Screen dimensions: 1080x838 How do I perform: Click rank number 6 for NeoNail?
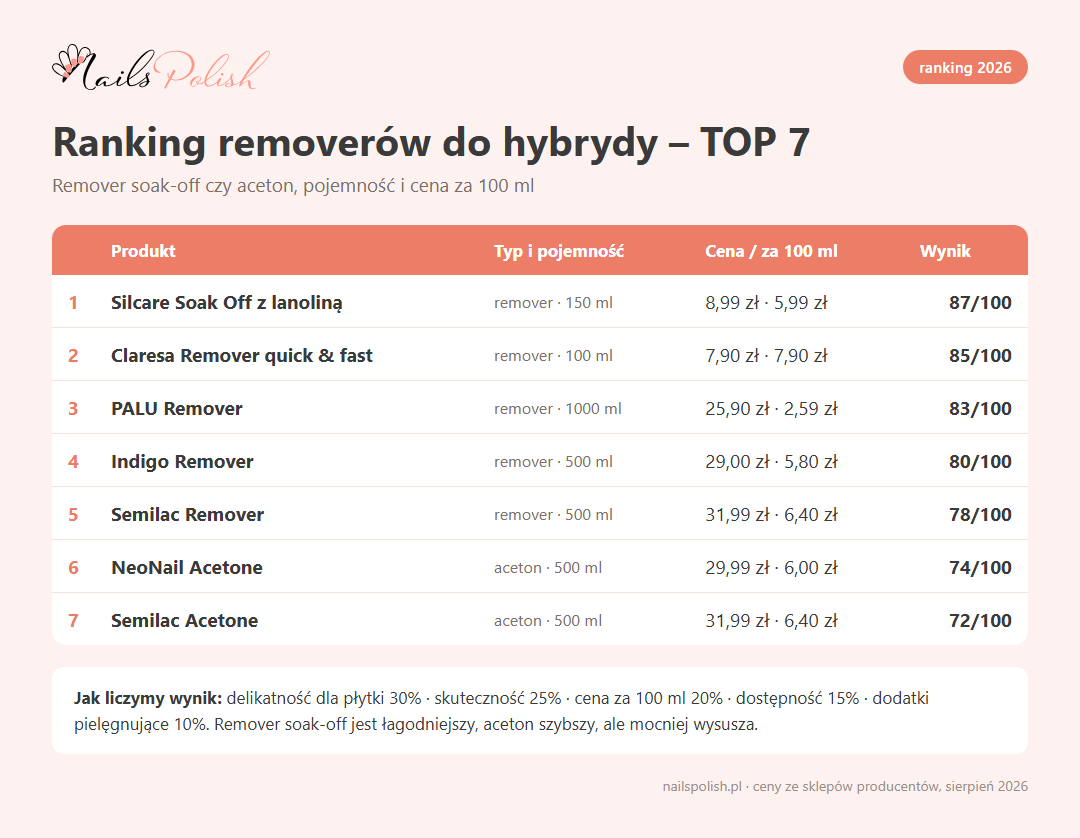73,567
